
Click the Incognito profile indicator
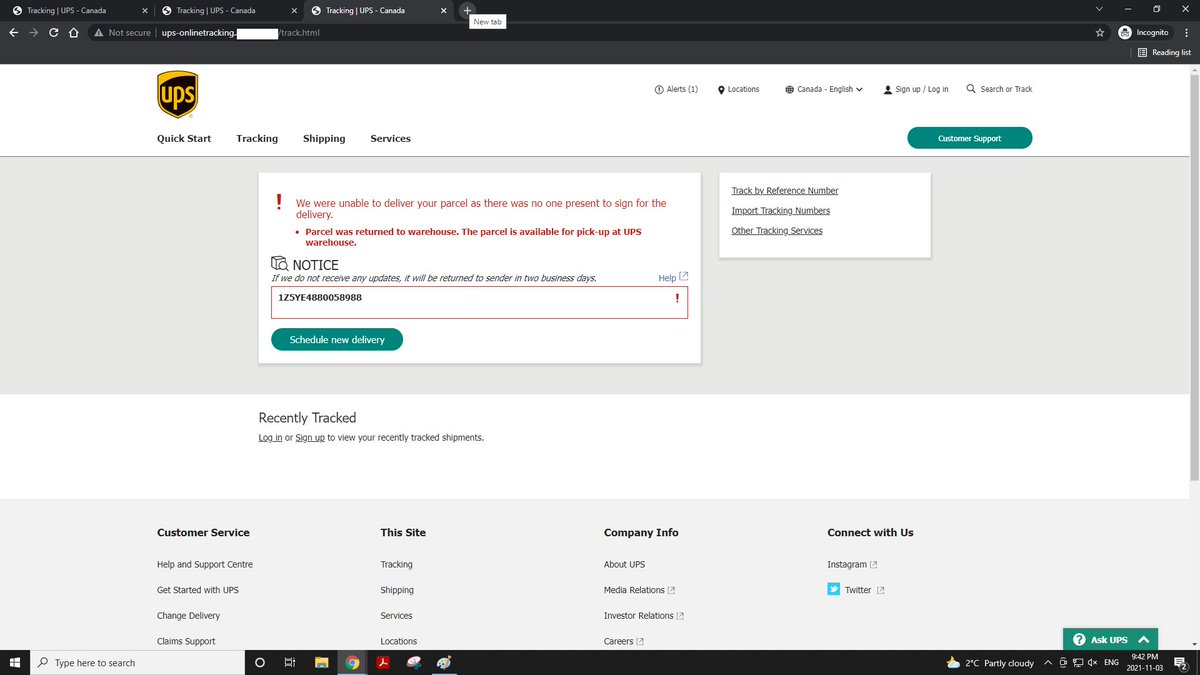pyautogui.click(x=1144, y=32)
